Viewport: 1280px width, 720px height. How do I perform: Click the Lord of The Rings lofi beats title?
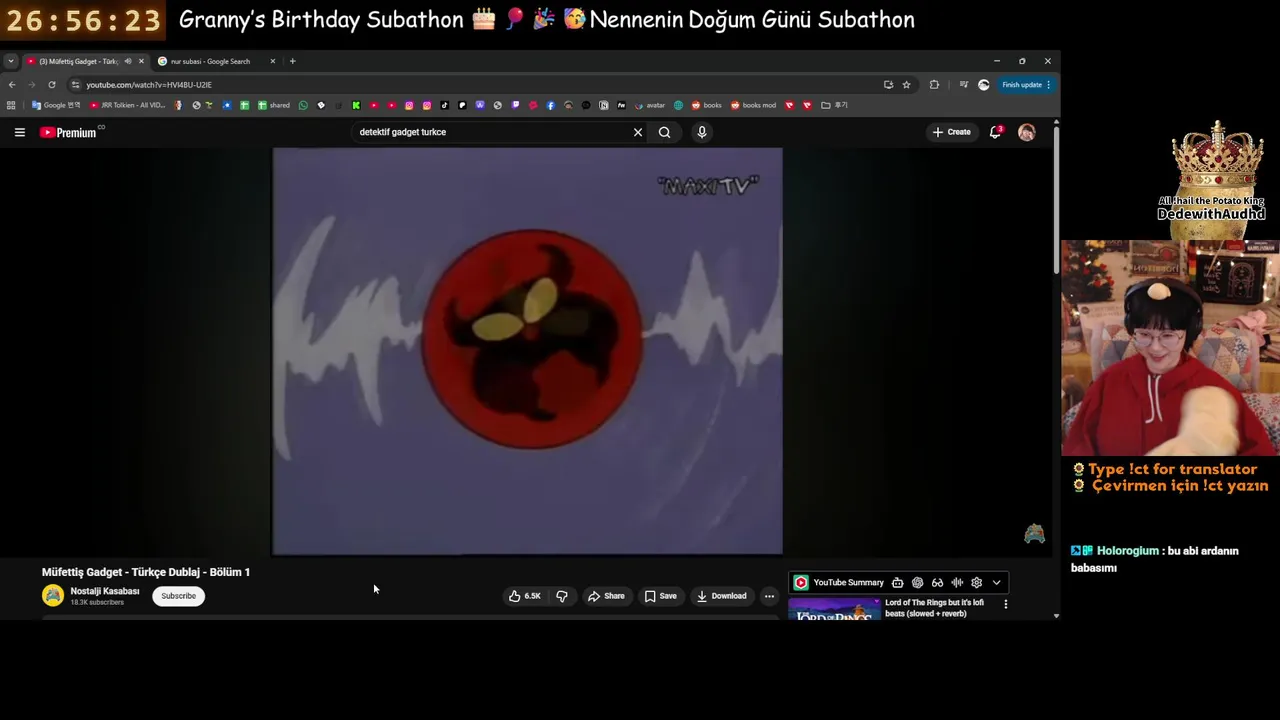point(935,608)
